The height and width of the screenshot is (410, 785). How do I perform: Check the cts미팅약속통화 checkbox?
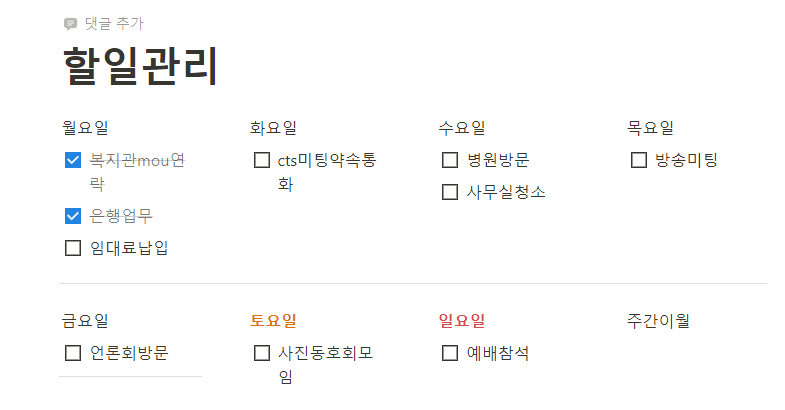coord(262,160)
